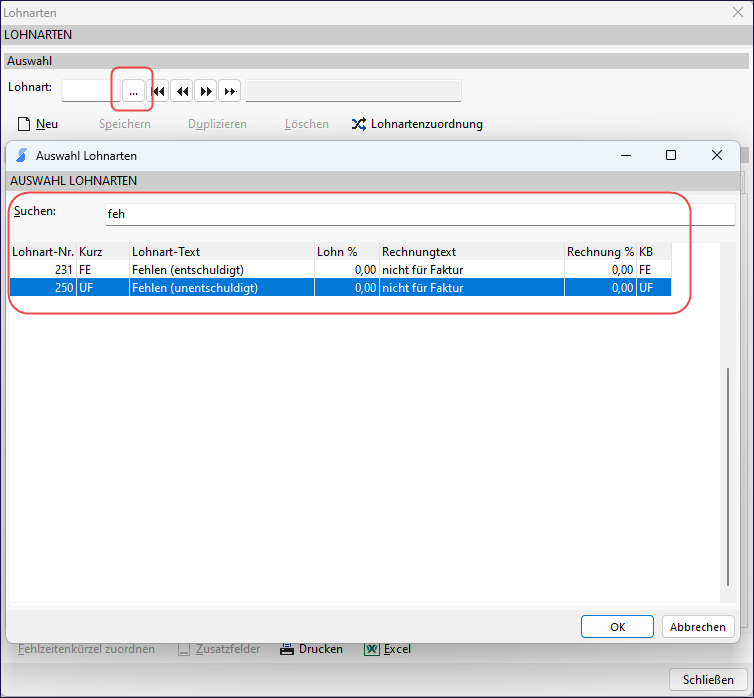Screen dimensions: 754x698
Task: Focus the Suchen search field
Action: pos(420,214)
